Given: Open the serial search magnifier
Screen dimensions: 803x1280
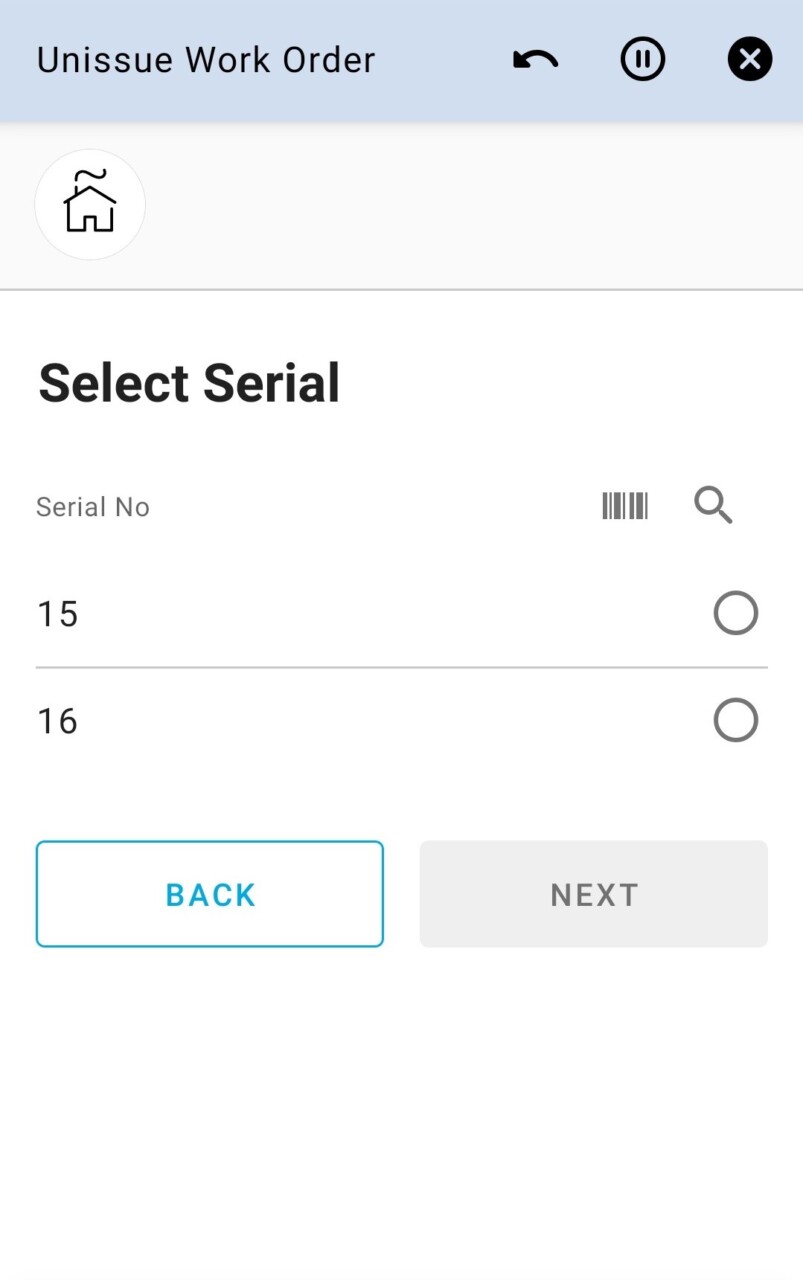Looking at the screenshot, I should click(x=713, y=506).
